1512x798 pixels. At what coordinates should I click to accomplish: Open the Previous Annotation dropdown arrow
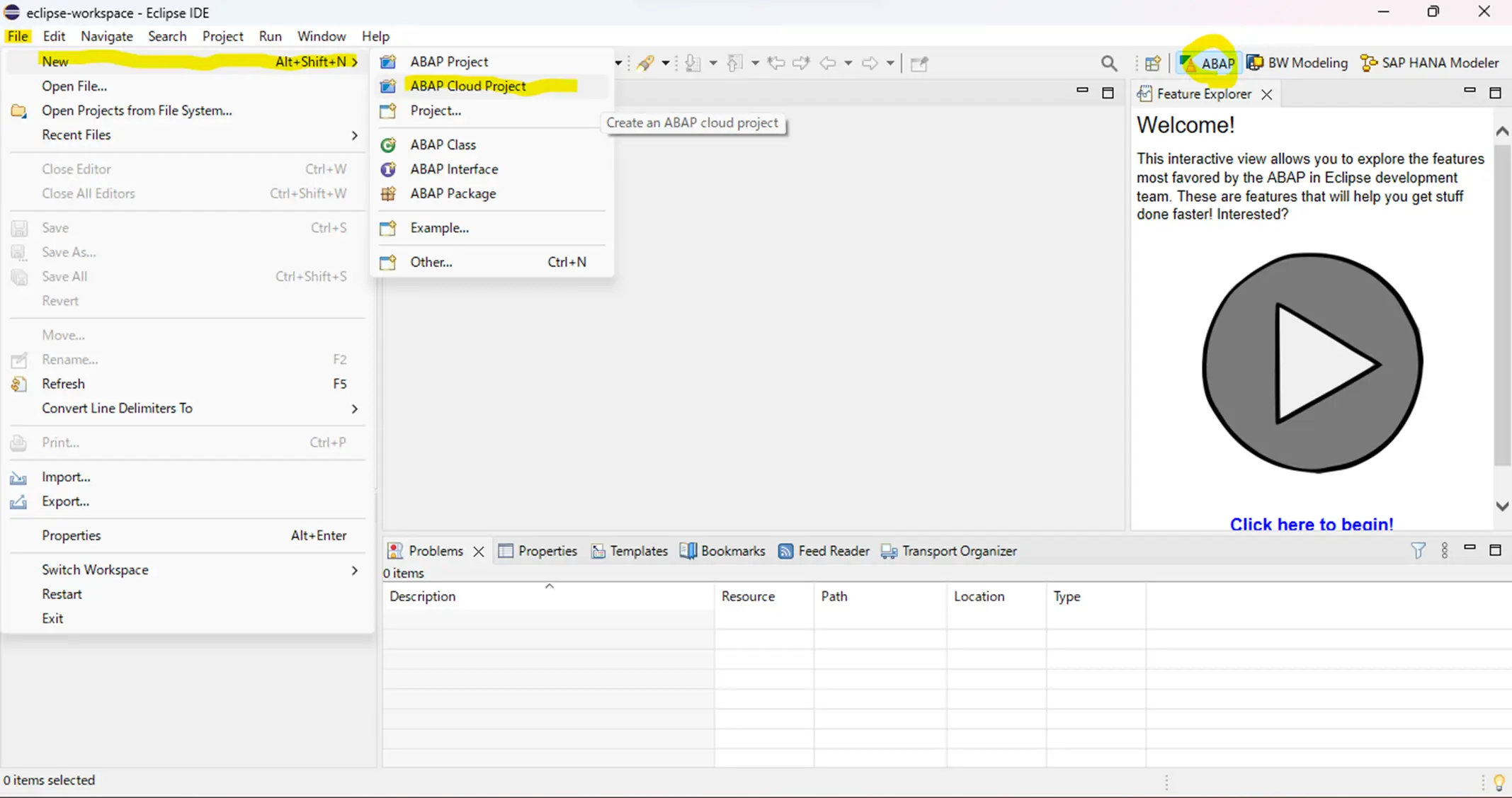point(755,63)
